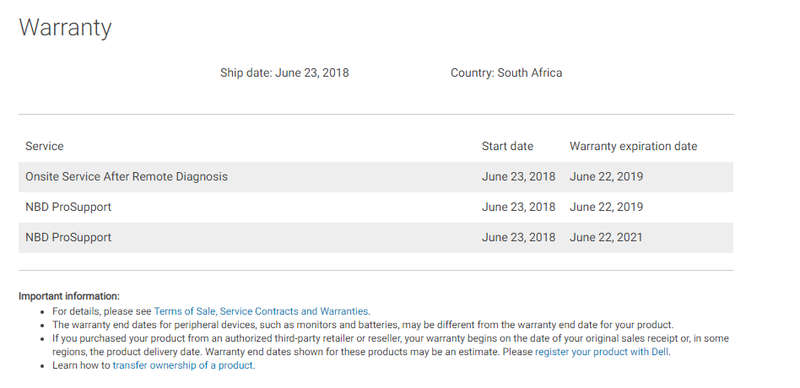
Task: Click the expiration date of first NBD ProSupport row
Action: (606, 207)
